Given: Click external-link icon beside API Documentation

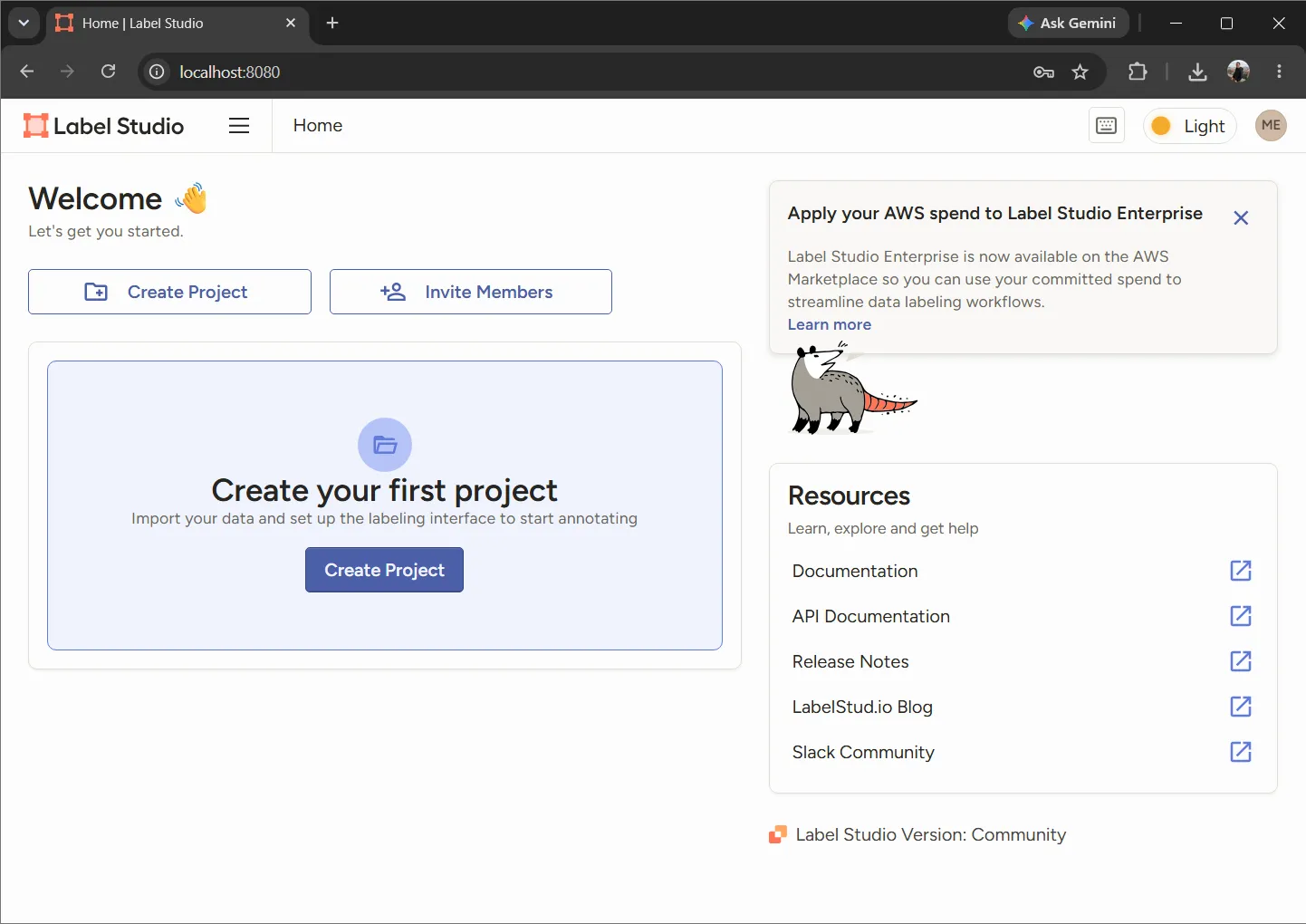Looking at the screenshot, I should [x=1241, y=616].
